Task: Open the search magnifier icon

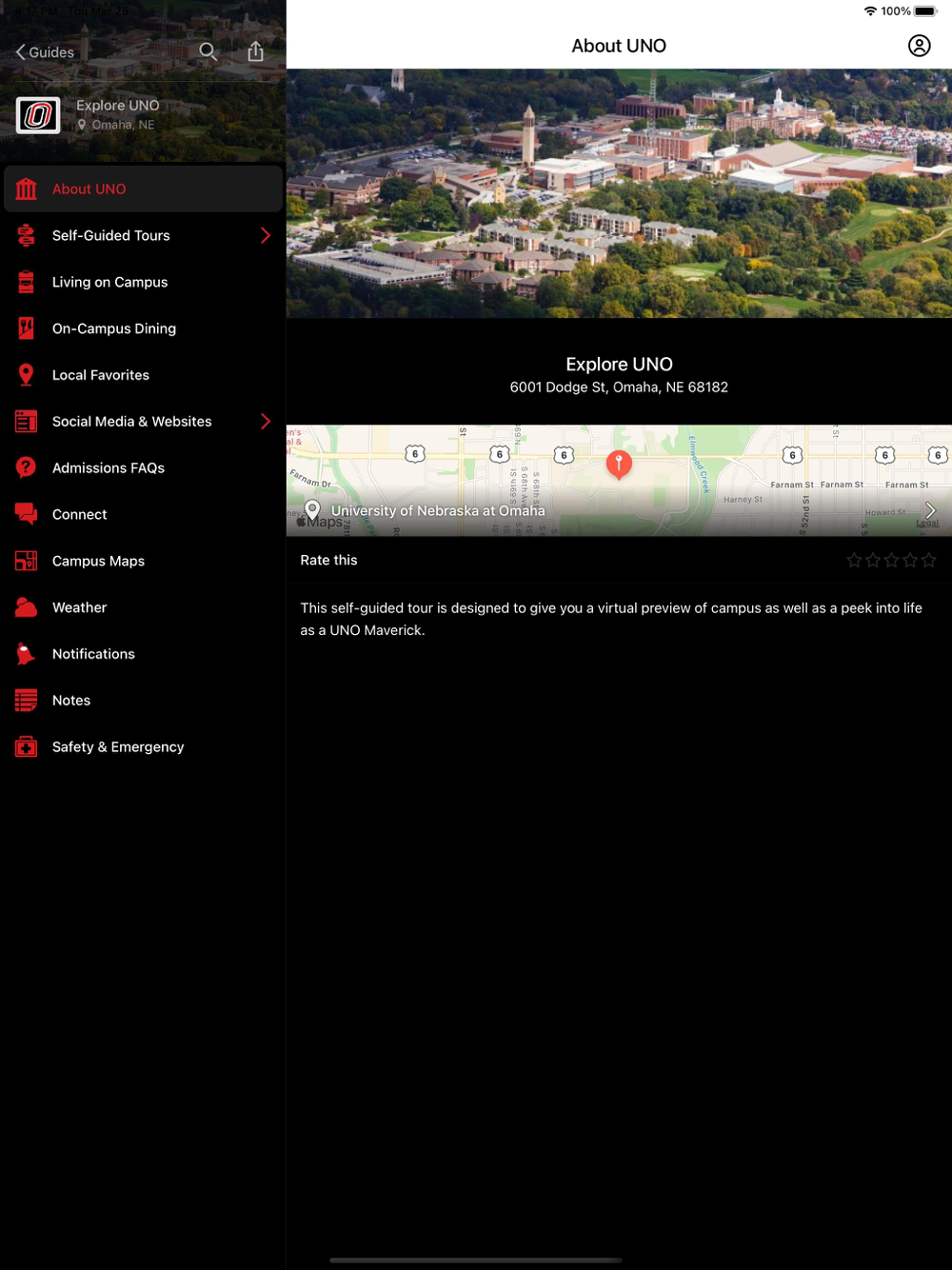Action: coord(208,51)
